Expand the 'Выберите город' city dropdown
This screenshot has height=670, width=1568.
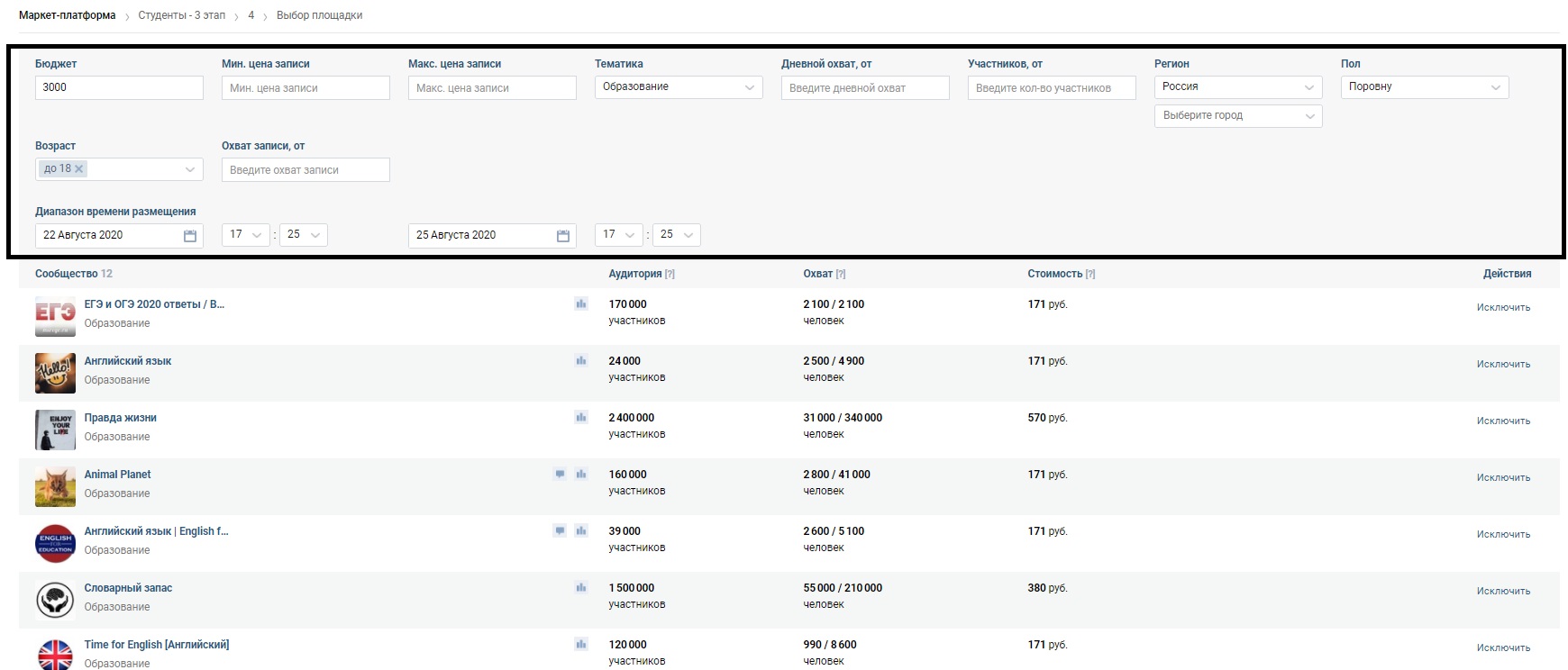coord(1238,116)
